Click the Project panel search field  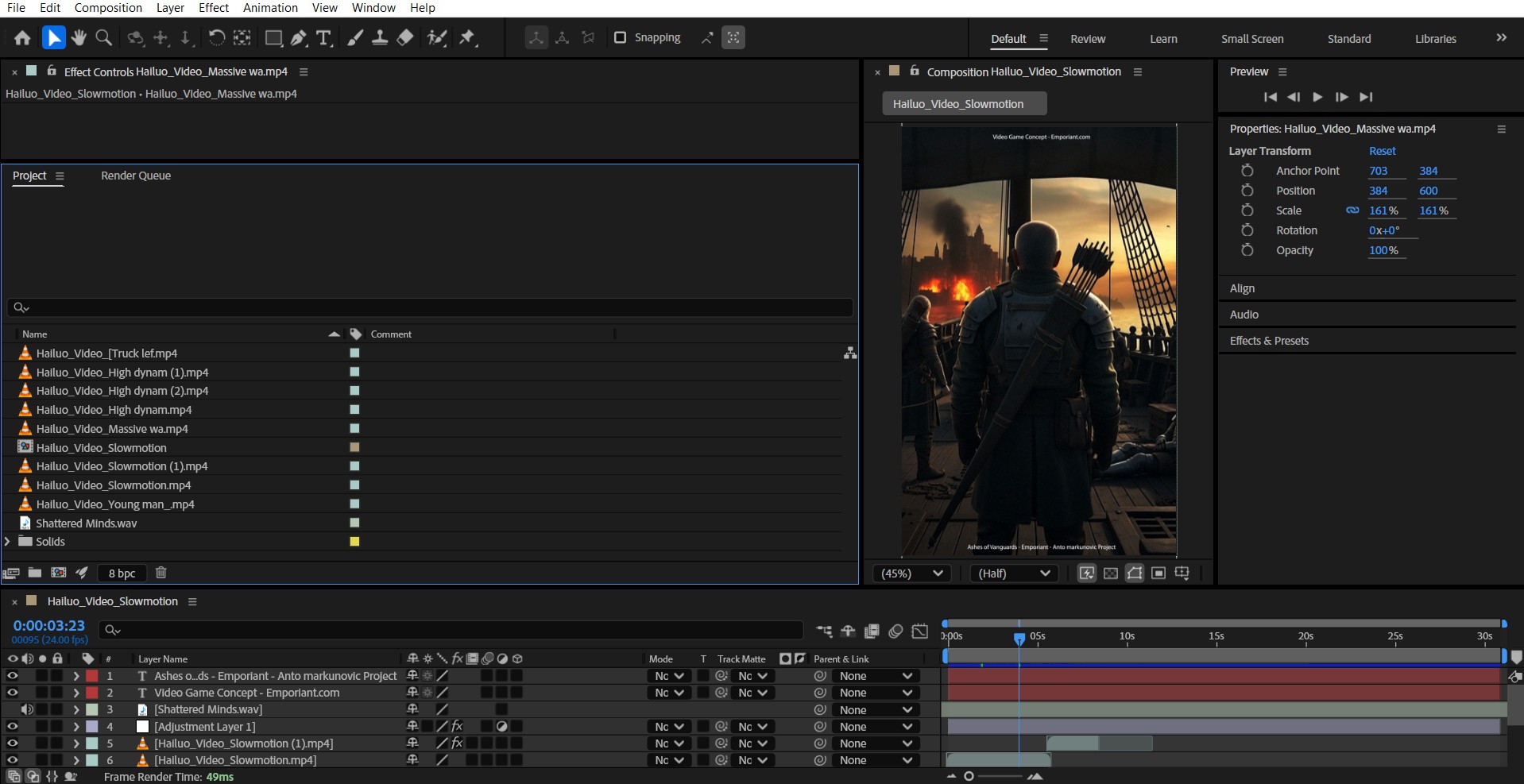[430, 307]
